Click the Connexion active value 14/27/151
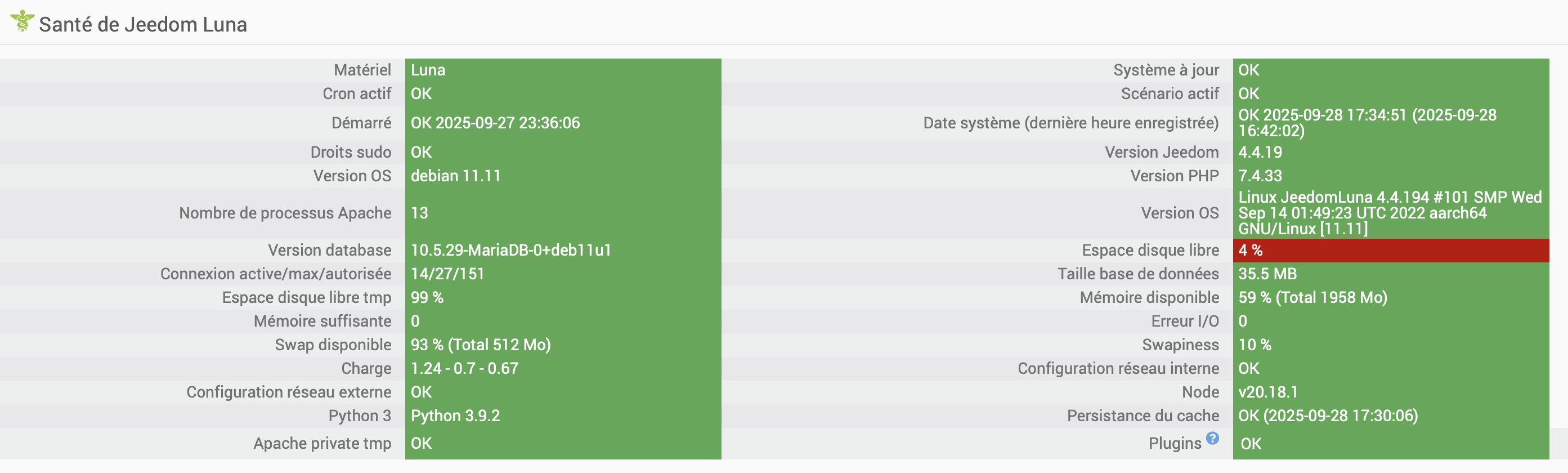This screenshot has width=1568, height=473. pos(447,274)
